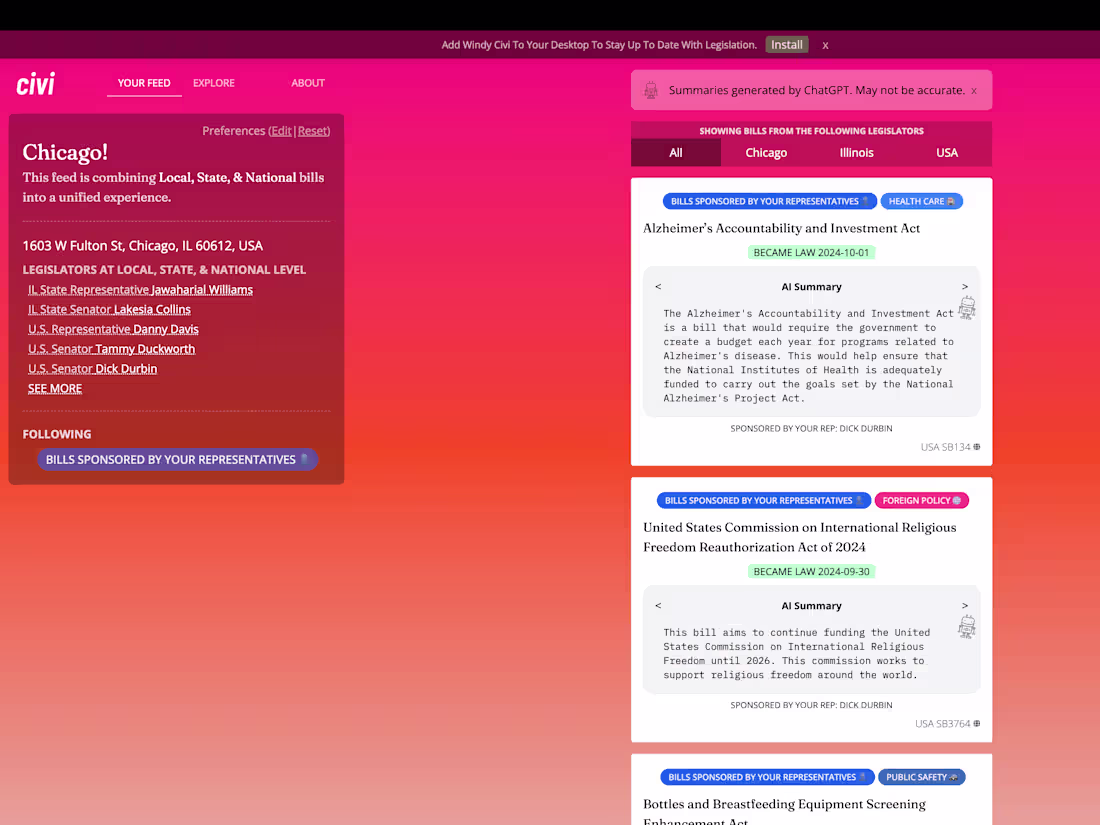Screen dimensions: 1100x825
Task: Go to previous summary on Alzheimer's bill
Action: pos(658,286)
